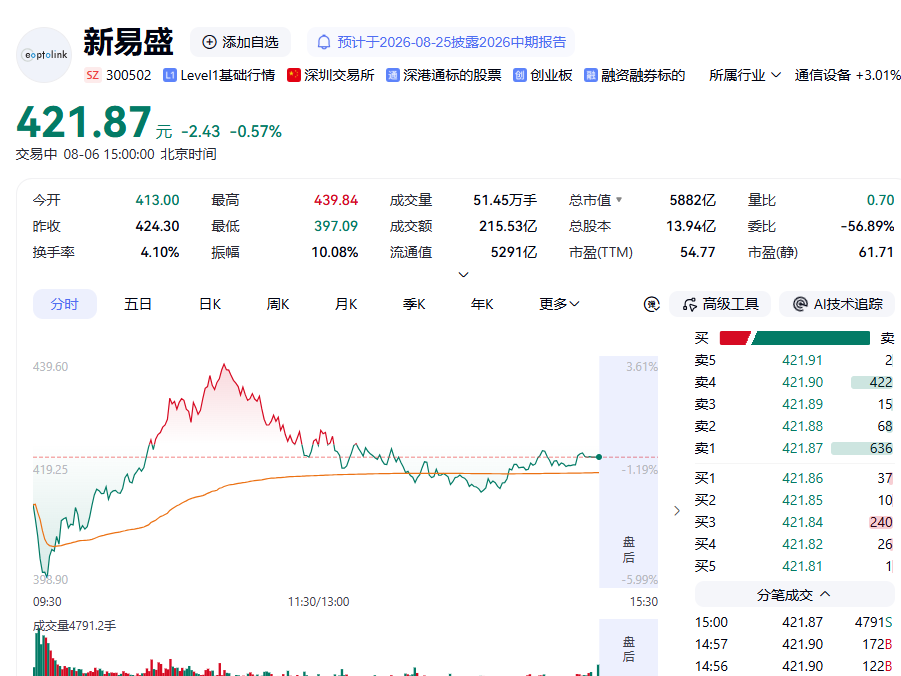
Task: Collapse order book side panel arrow
Action: click(x=677, y=510)
